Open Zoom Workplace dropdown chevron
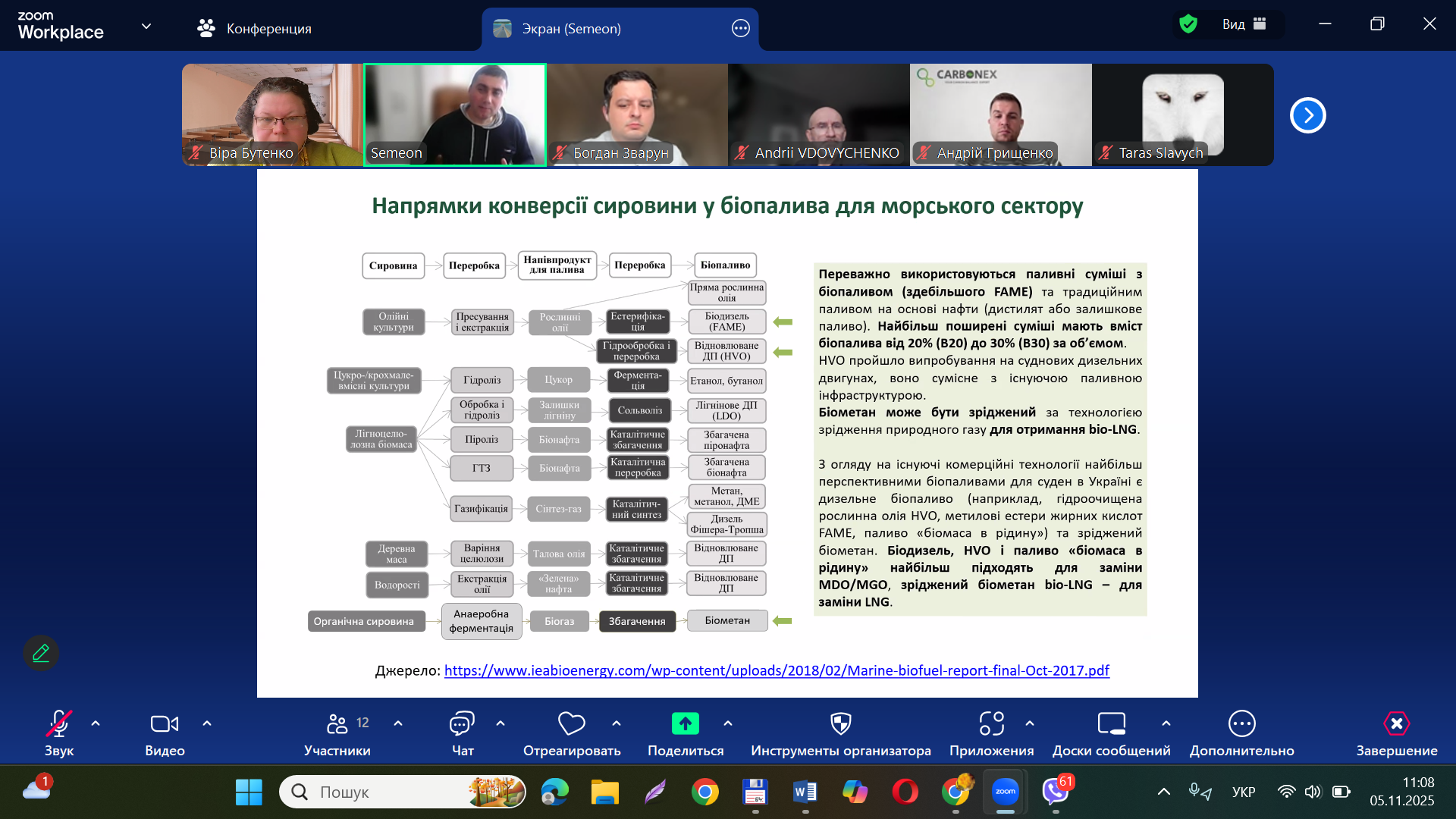This screenshot has height=819, width=1456. click(x=146, y=27)
